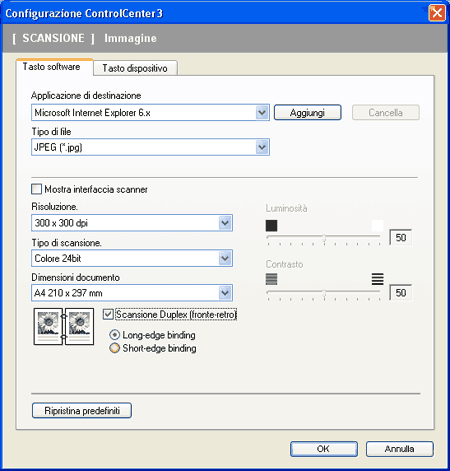Click the white light brightness icon

point(377,226)
